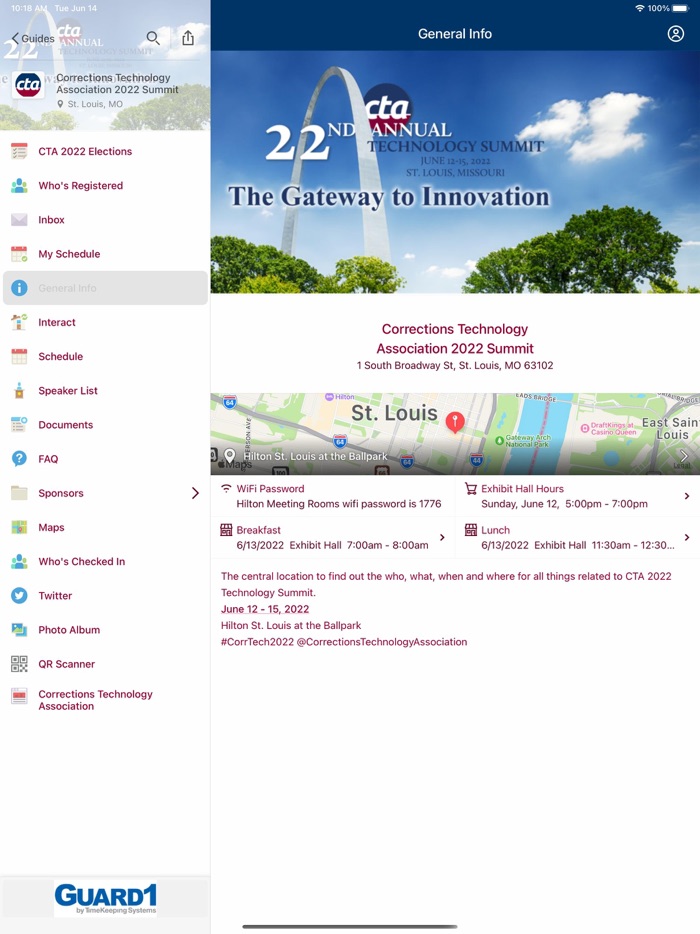Tap the red location pin on the map

455,422
